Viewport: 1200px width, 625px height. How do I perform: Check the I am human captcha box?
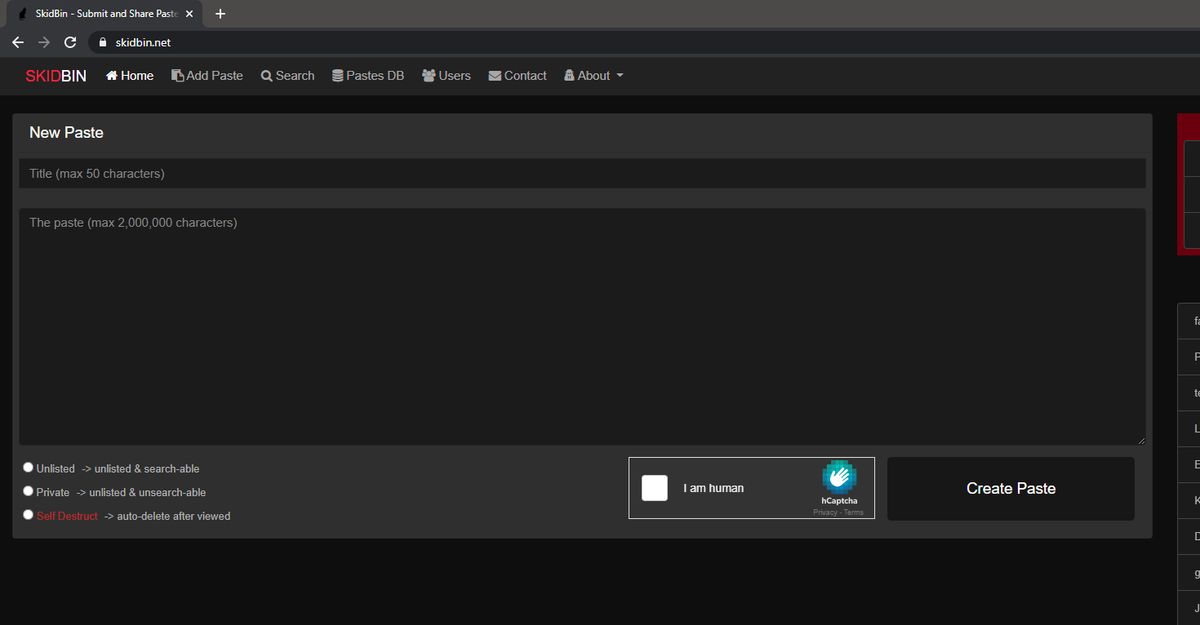click(655, 488)
